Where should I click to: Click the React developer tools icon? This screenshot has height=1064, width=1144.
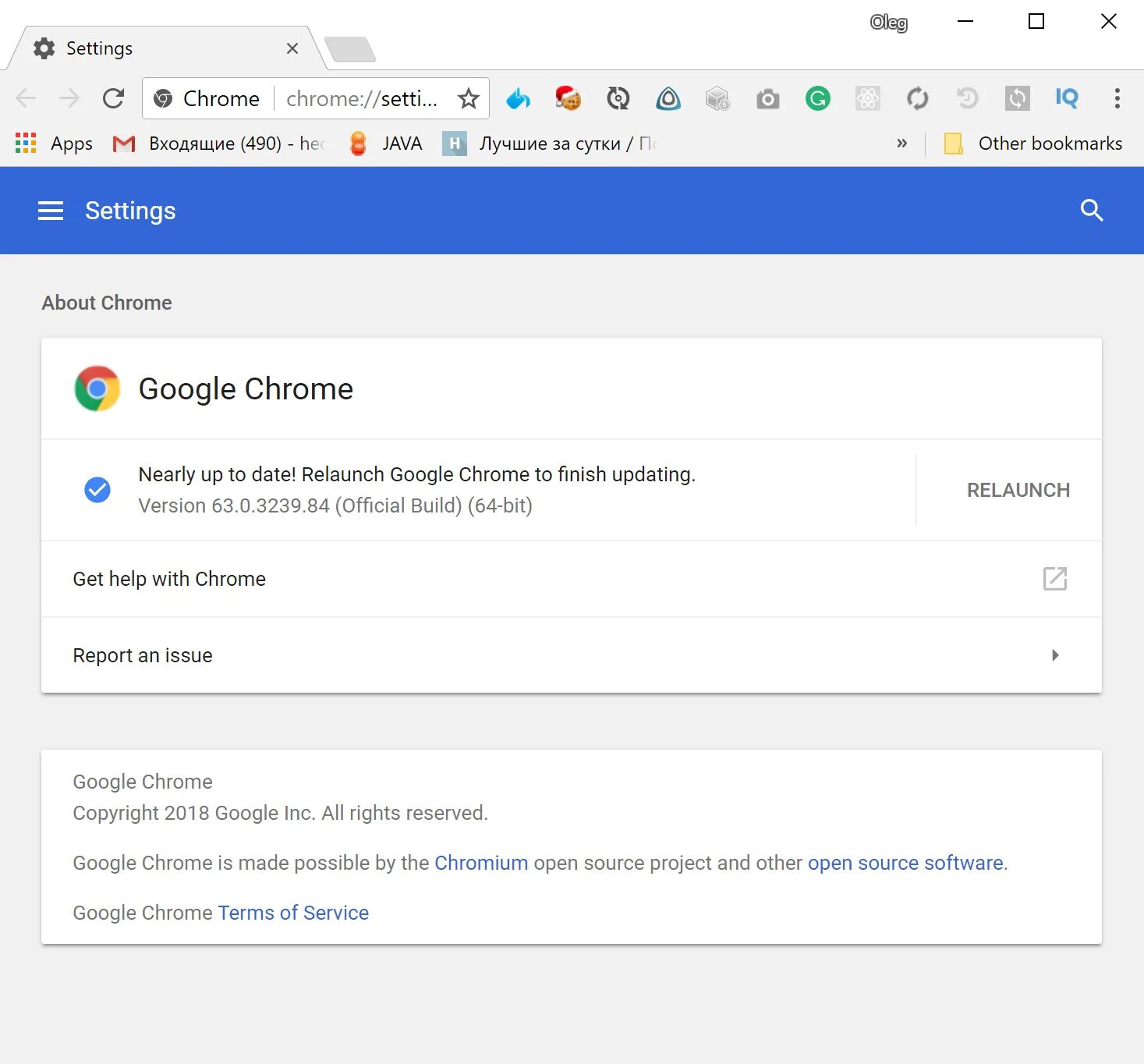(x=868, y=98)
